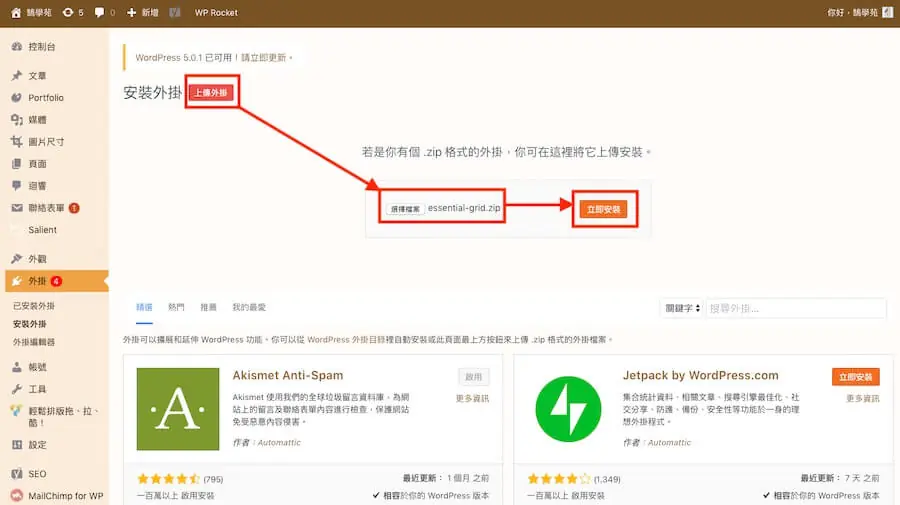Click the 上傳外掛 upload plugin button
The image size is (900, 505).
coord(211,92)
